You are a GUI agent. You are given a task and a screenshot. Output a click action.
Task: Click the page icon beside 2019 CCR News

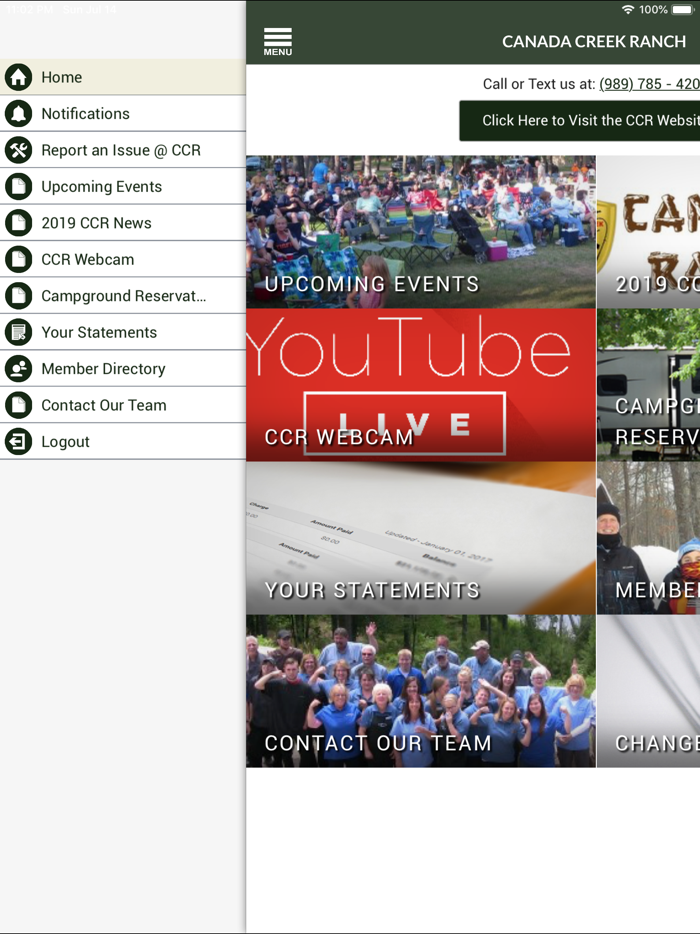click(x=18, y=223)
